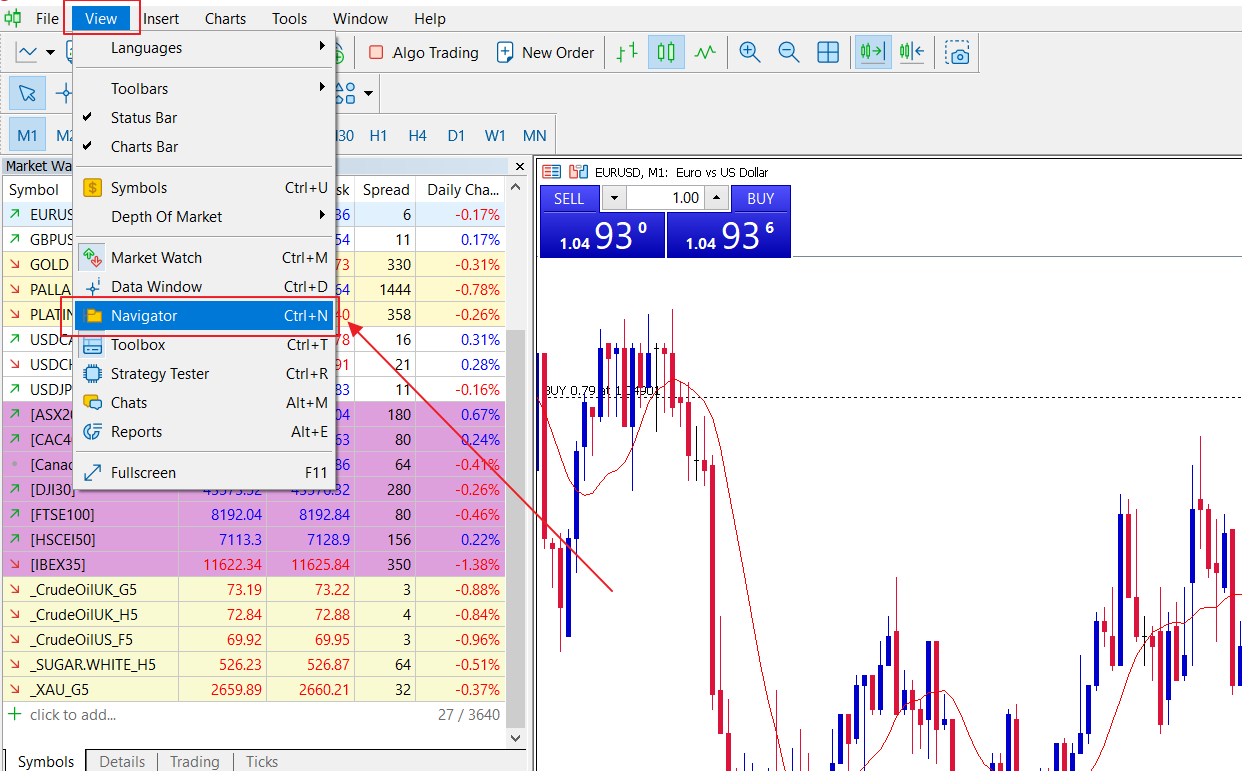Click the New Order button
Image resolution: width=1242 pixels, height=771 pixels.
coord(546,53)
